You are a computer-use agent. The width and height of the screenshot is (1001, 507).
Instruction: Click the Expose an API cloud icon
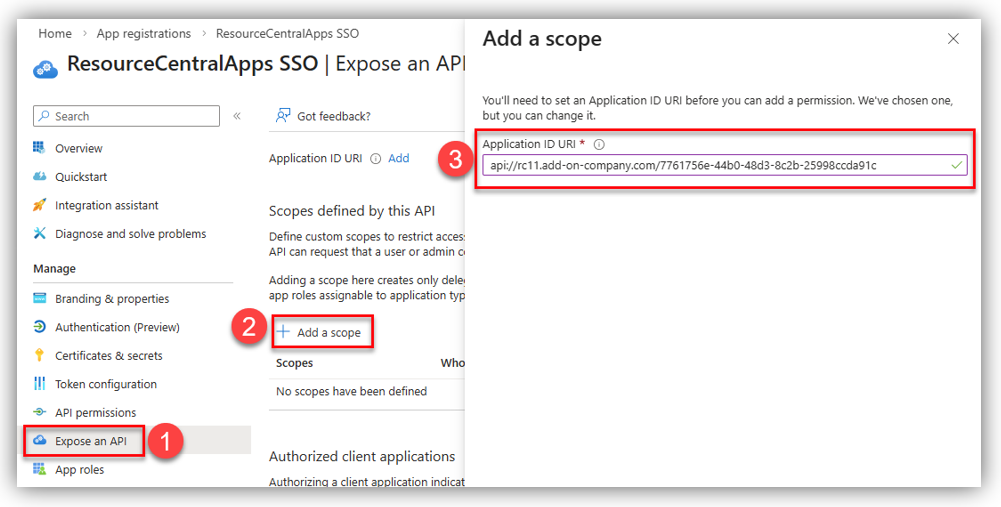(x=39, y=441)
